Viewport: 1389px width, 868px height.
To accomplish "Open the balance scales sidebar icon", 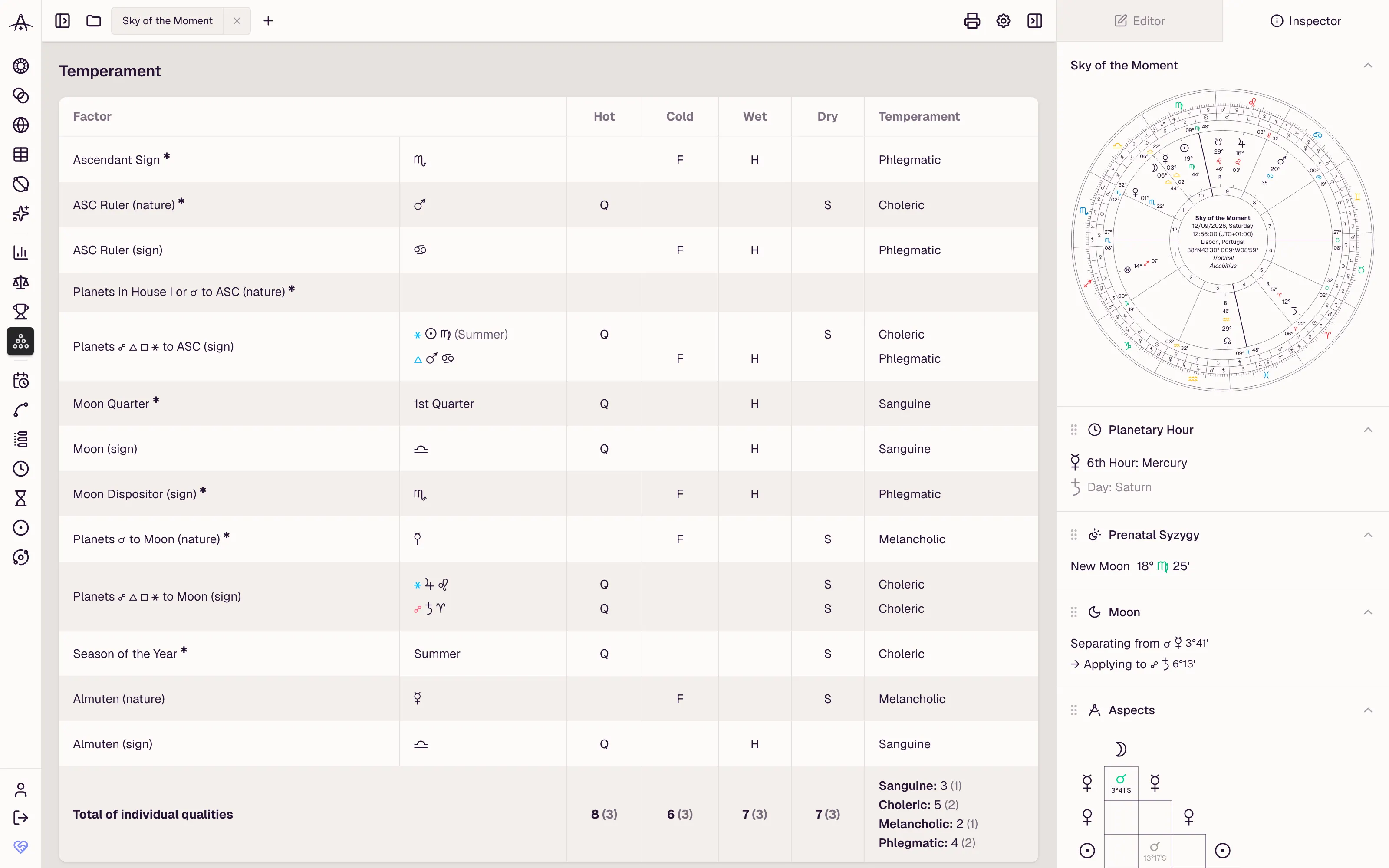I will pyautogui.click(x=21, y=282).
